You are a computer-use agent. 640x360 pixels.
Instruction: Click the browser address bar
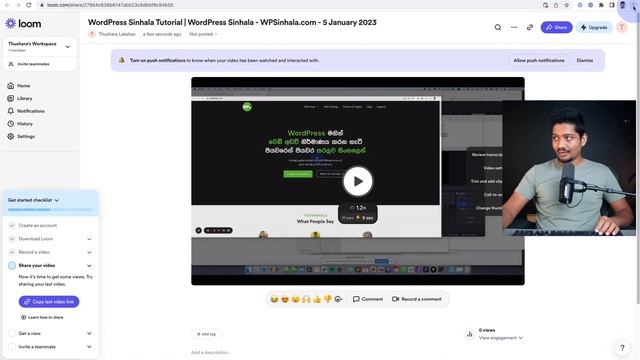coord(286,5)
